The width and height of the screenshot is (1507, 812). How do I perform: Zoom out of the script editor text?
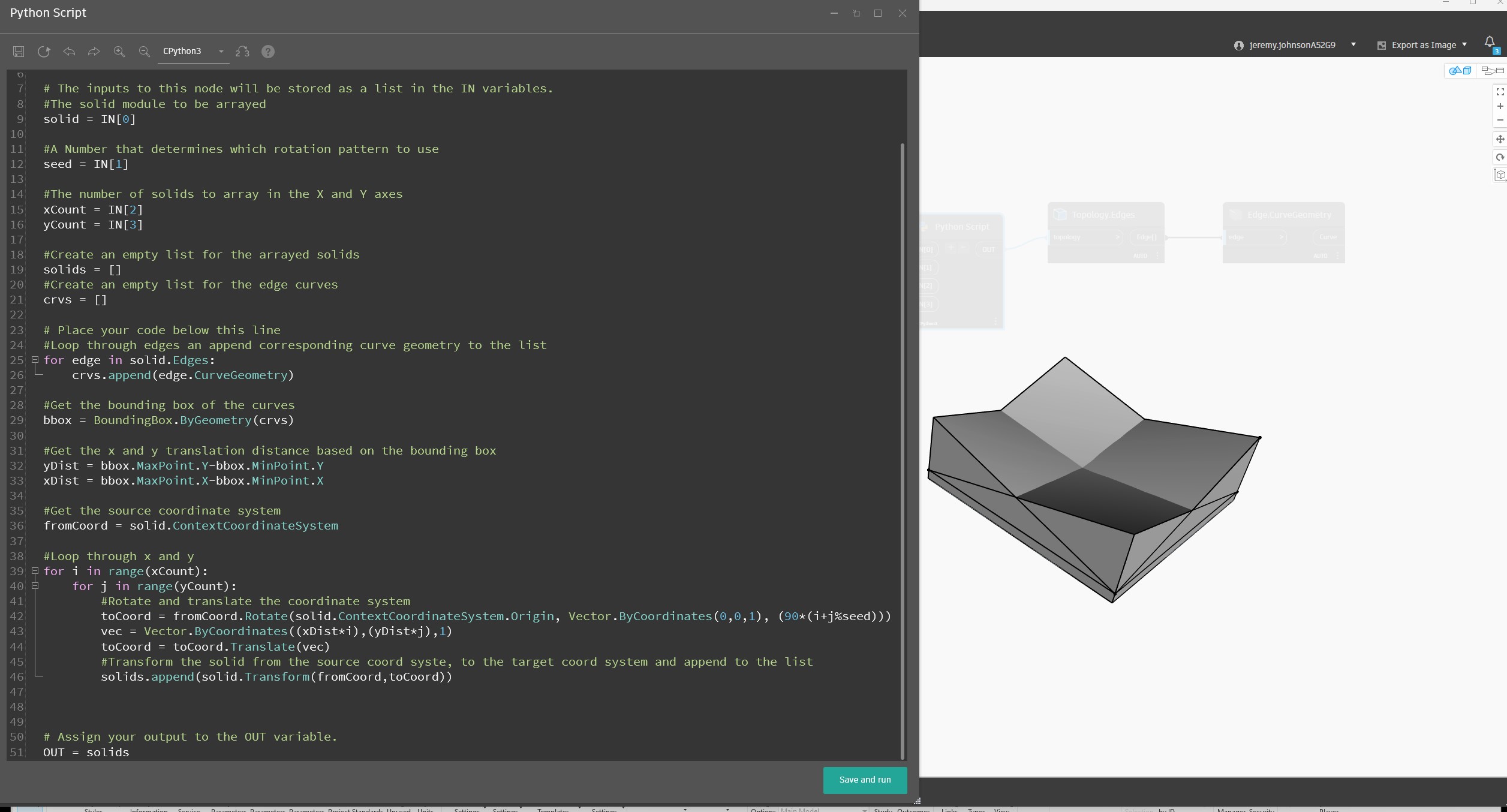tap(144, 52)
